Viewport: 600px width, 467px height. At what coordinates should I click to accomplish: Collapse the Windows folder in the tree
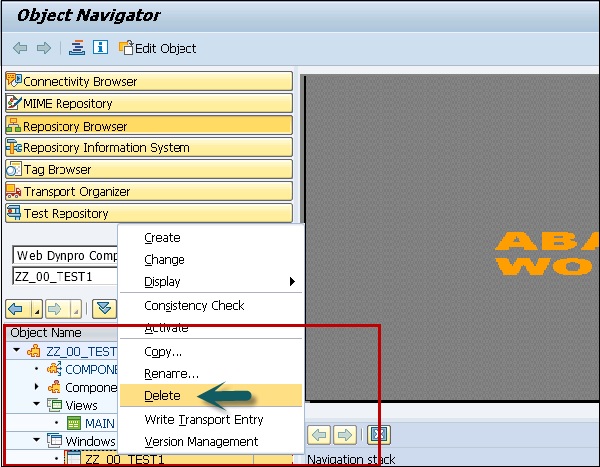pos(38,441)
